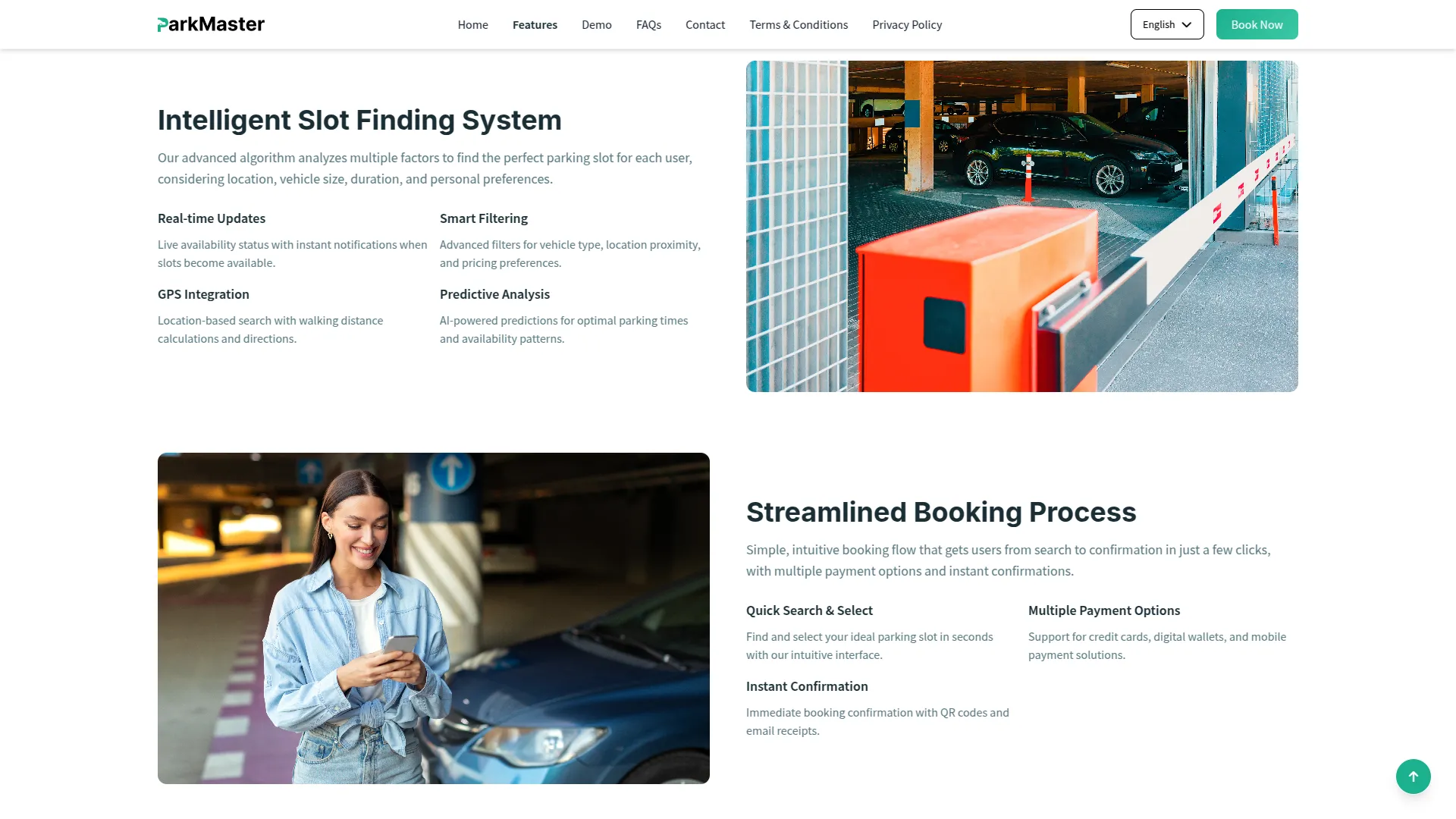Open the Privacy Policy link
1456x819 pixels.
[x=906, y=24]
